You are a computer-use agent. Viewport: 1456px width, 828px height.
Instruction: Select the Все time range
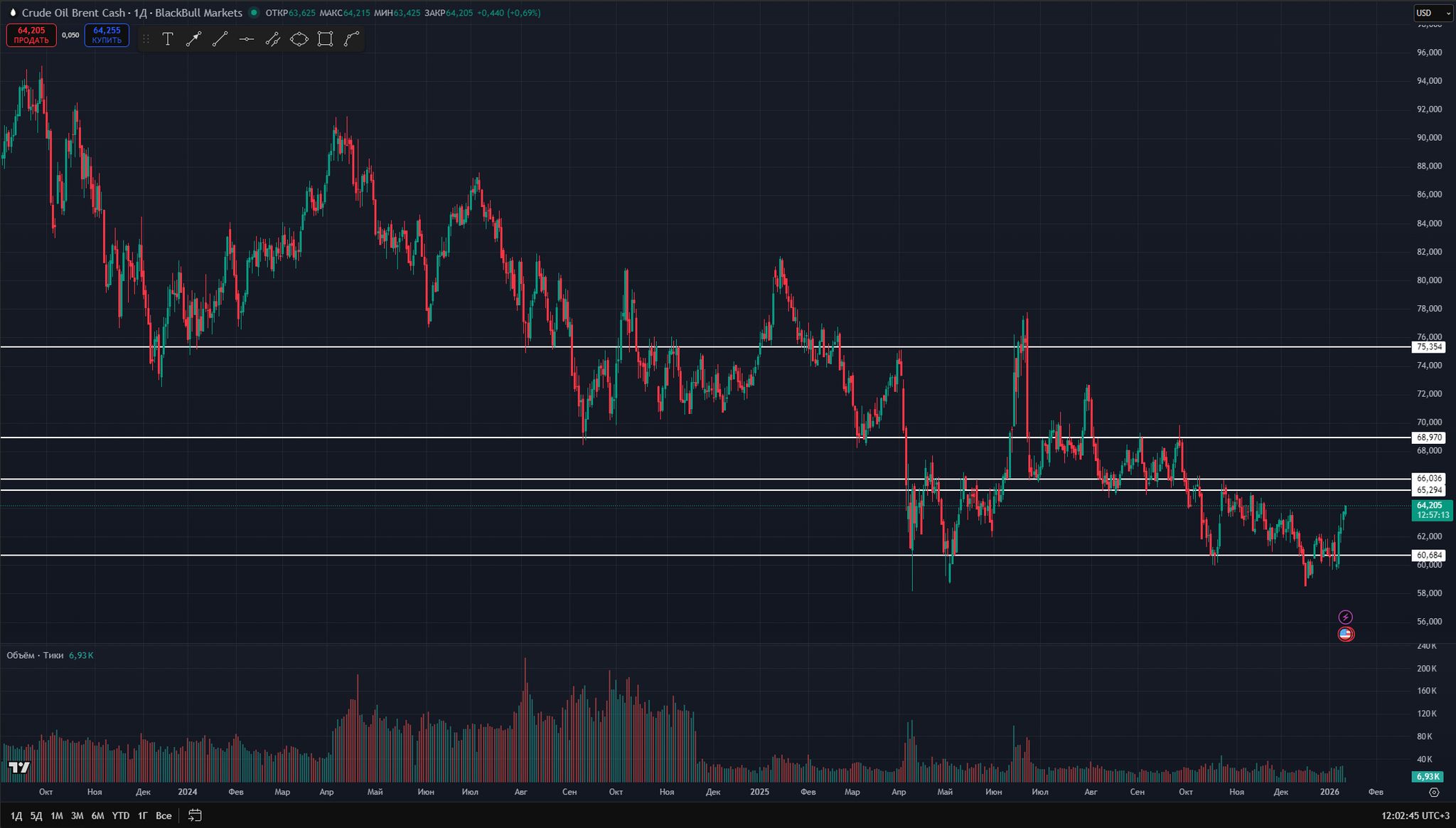[164, 815]
